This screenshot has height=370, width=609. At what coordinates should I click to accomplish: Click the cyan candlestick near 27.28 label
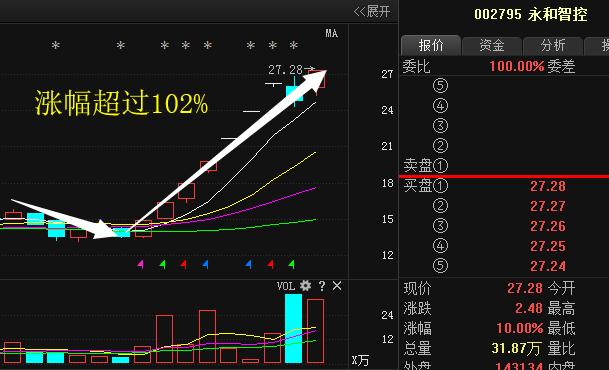pos(294,93)
